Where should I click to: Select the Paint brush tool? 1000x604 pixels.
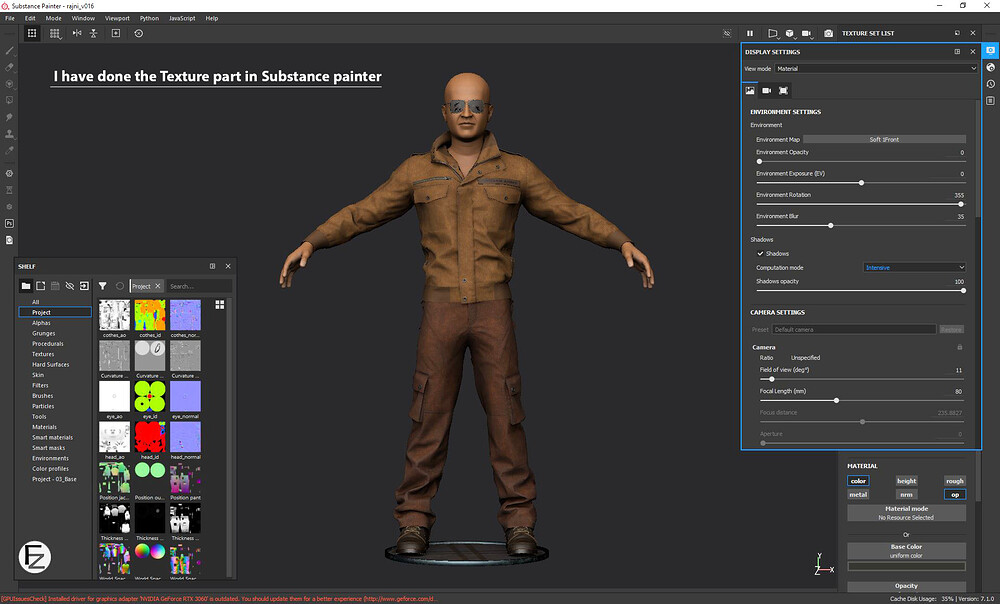coord(10,50)
